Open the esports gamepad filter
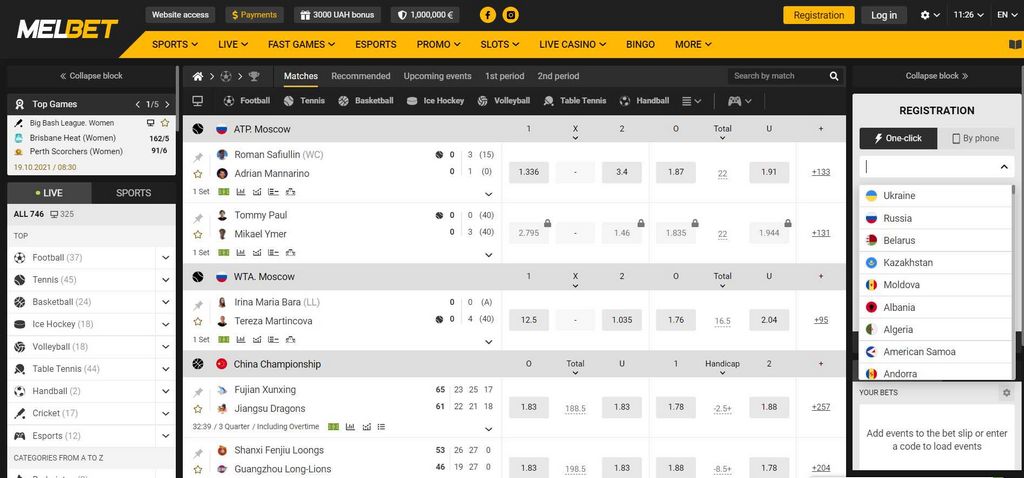Screen dimensions: 1024x478 (739, 101)
